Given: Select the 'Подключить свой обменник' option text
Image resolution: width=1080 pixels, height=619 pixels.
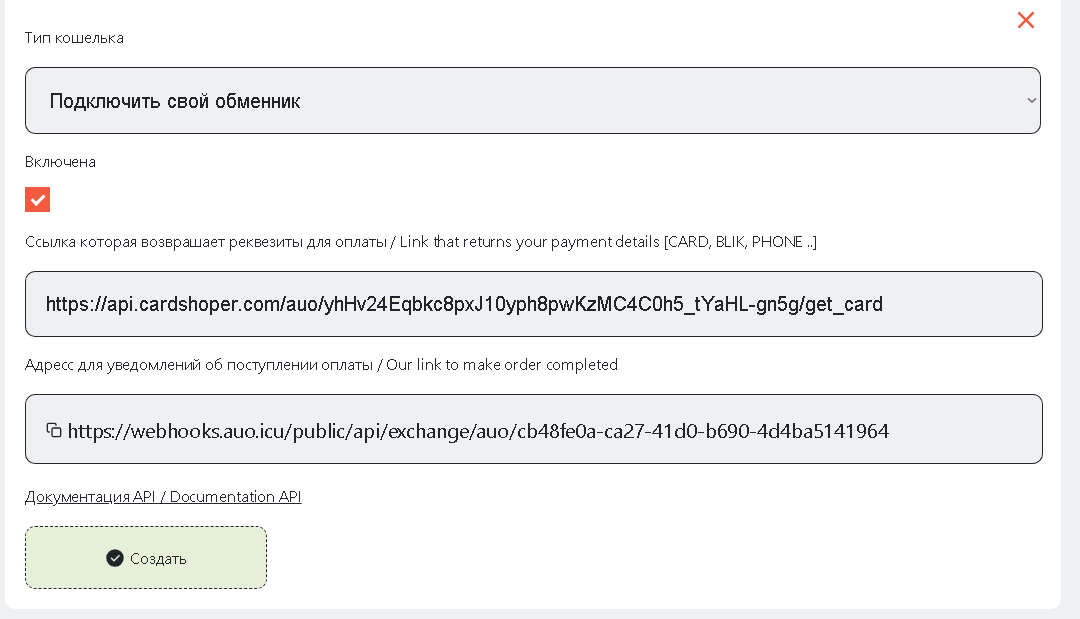Looking at the screenshot, I should (x=175, y=101).
